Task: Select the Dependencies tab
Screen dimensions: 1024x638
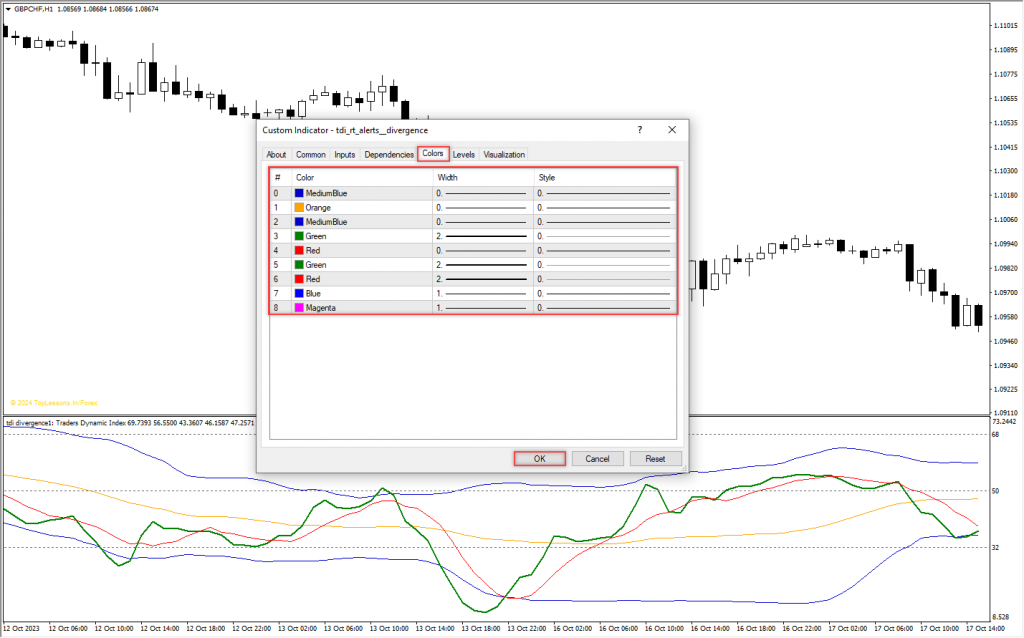Action: pos(389,155)
